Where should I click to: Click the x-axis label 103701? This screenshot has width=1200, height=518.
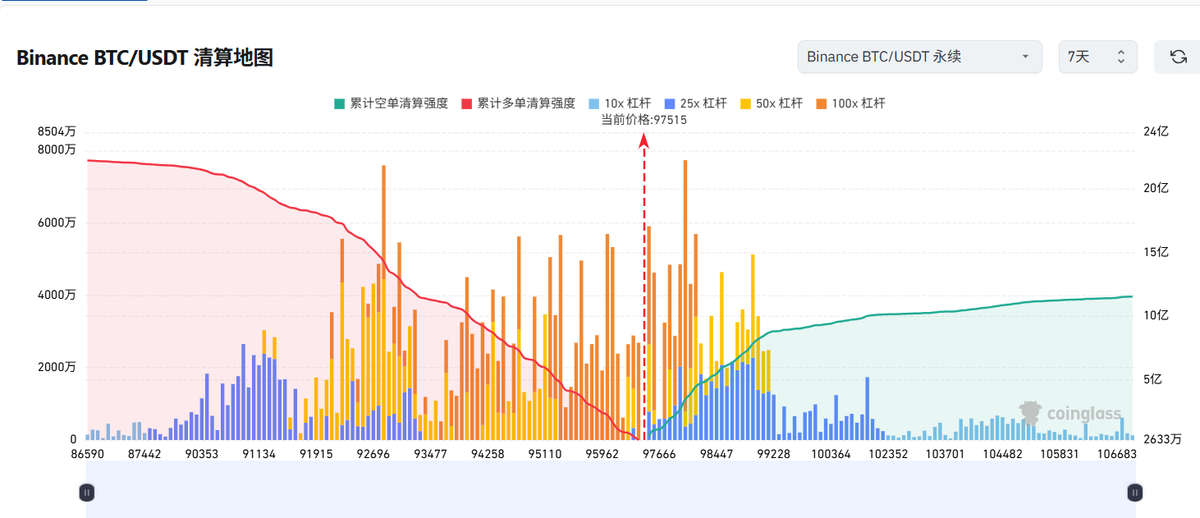946,453
